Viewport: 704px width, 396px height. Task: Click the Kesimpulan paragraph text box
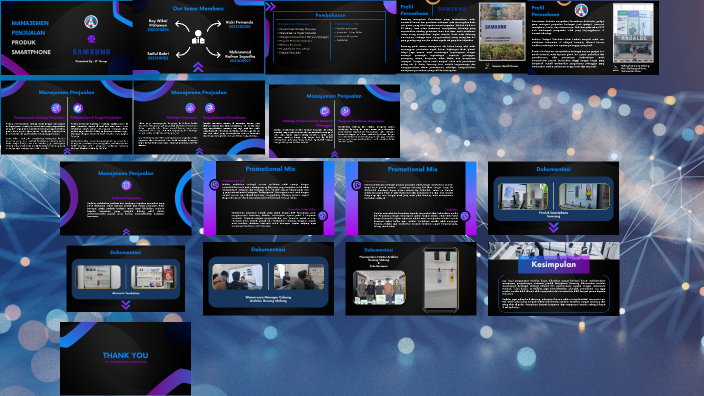click(554, 294)
